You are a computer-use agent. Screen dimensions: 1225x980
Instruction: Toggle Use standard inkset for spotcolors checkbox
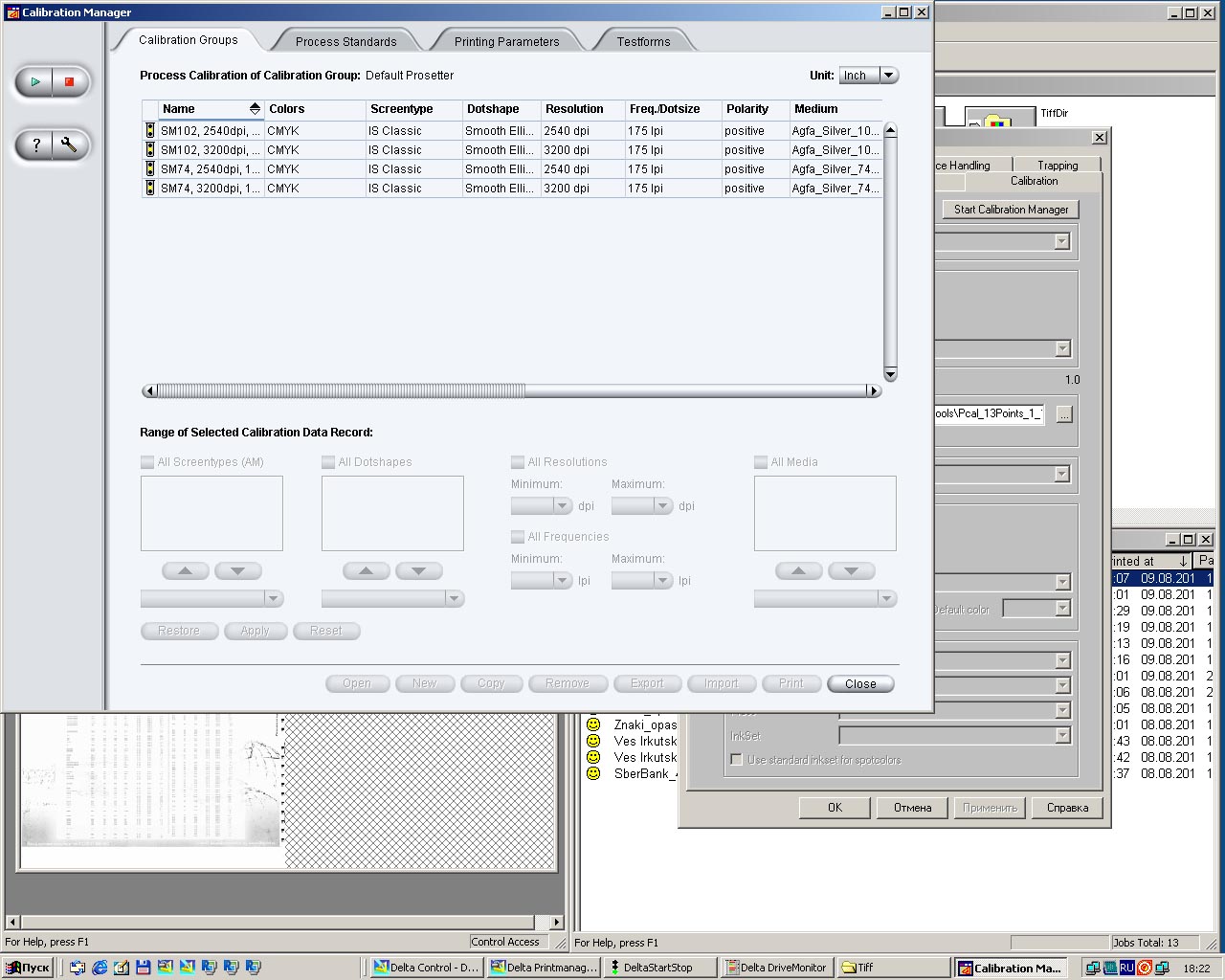click(736, 760)
